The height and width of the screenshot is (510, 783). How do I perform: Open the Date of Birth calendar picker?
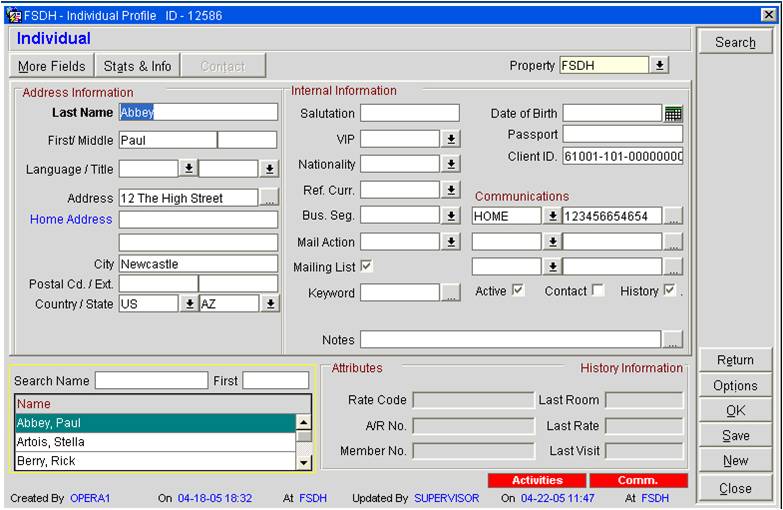[673, 113]
